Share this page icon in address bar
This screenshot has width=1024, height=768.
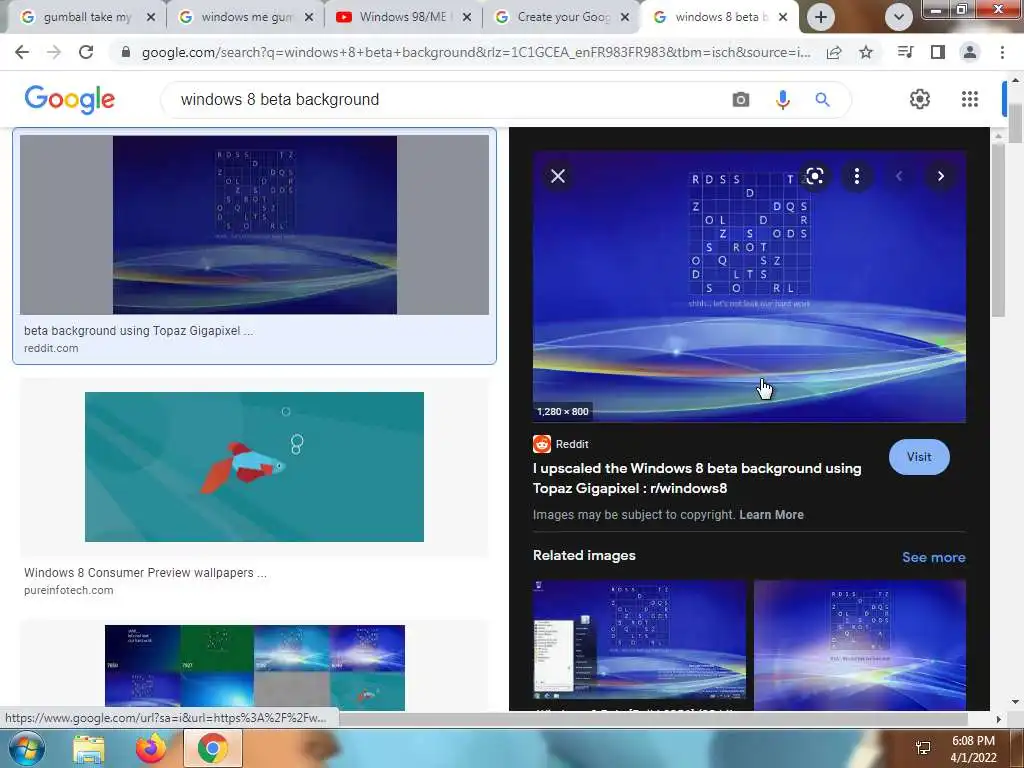[x=834, y=53]
